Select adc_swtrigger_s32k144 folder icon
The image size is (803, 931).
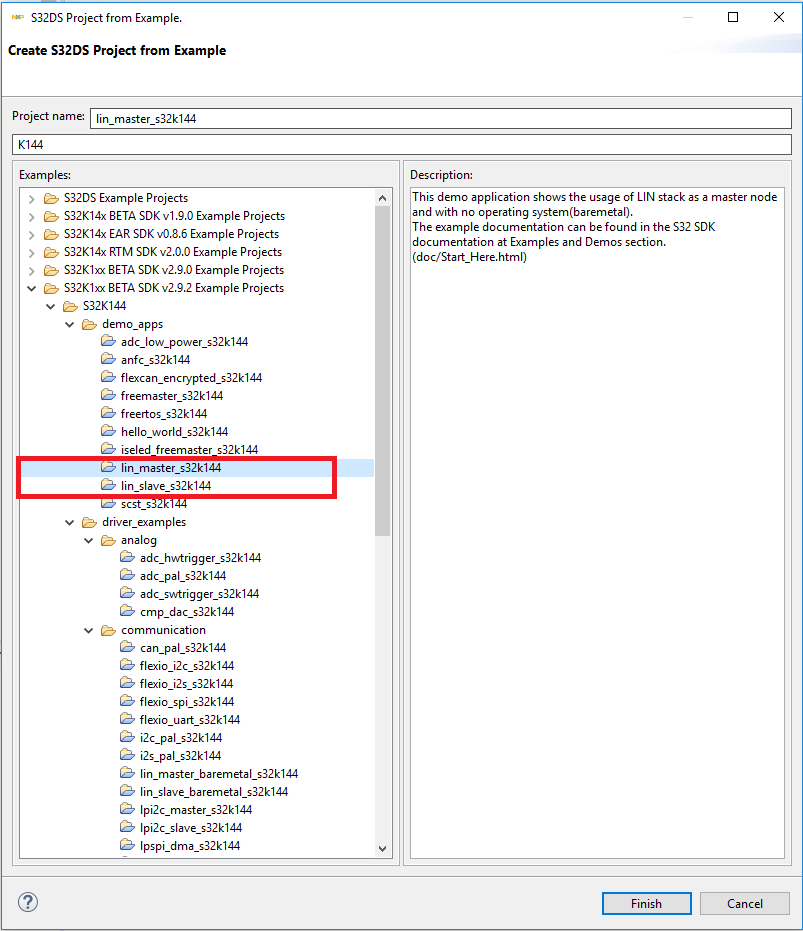coord(127,593)
